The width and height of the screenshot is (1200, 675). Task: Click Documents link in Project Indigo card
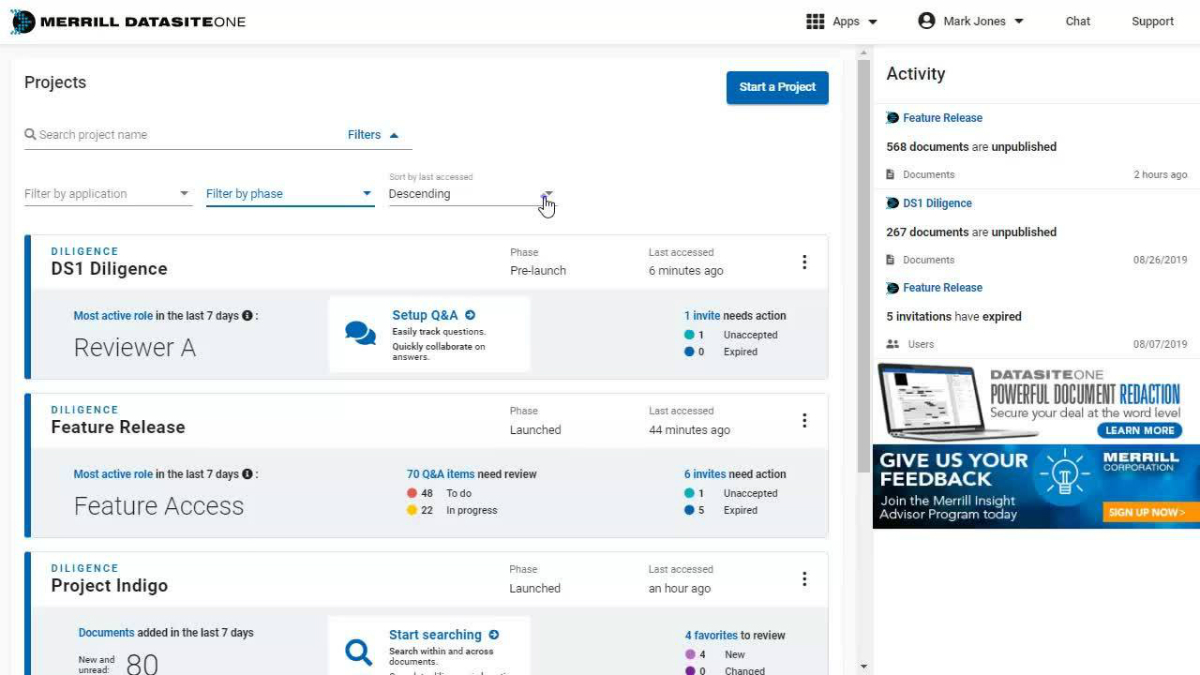click(106, 632)
